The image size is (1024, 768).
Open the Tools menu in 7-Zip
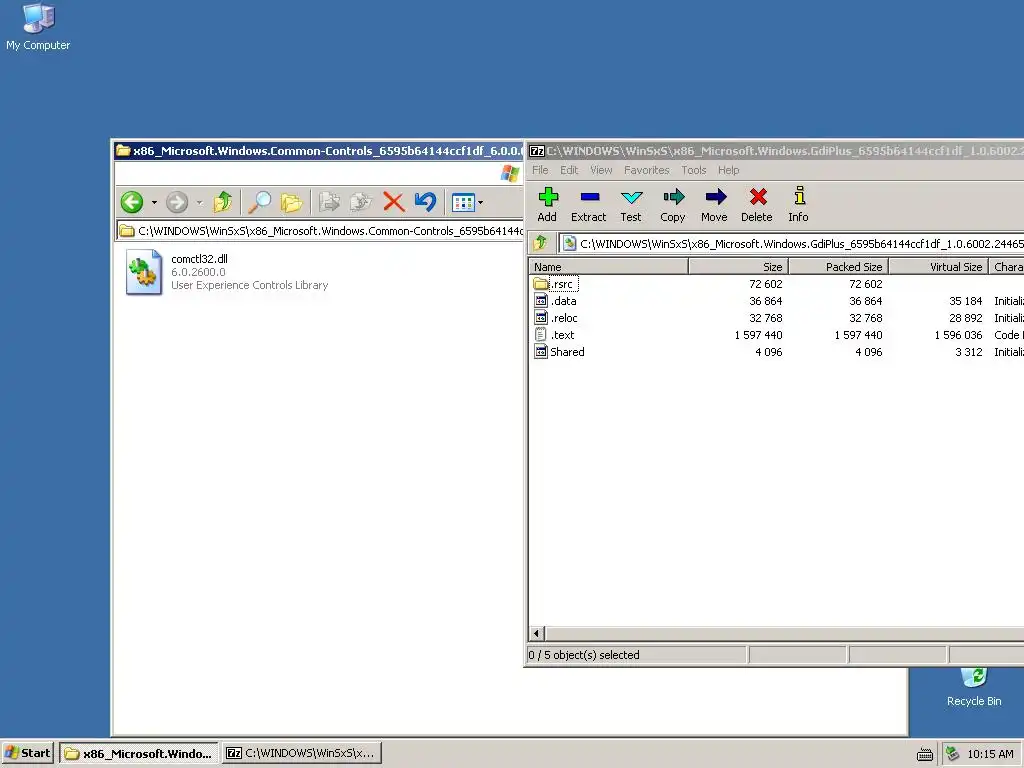[x=694, y=170]
